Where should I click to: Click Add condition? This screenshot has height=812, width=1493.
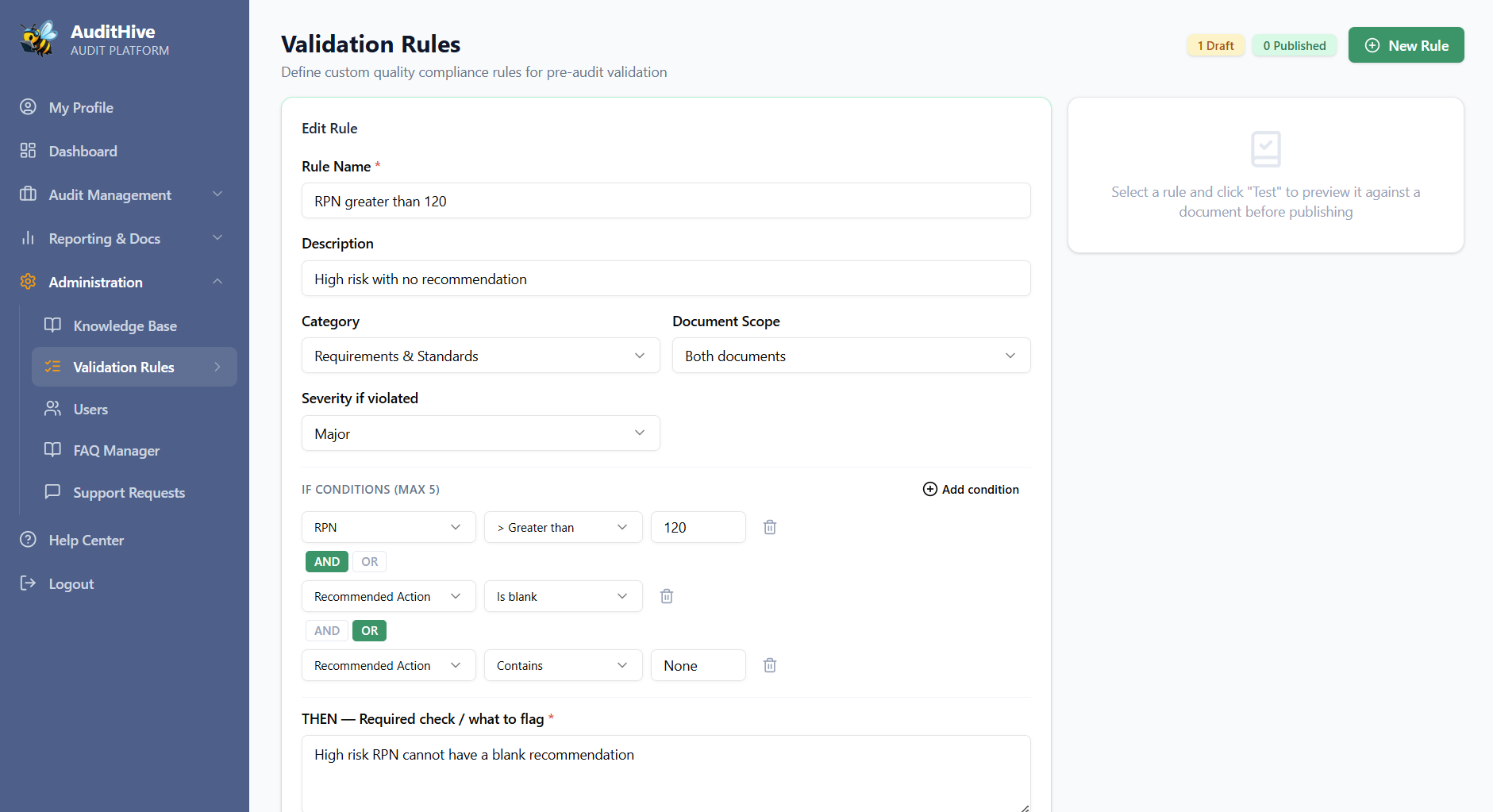[x=971, y=489]
